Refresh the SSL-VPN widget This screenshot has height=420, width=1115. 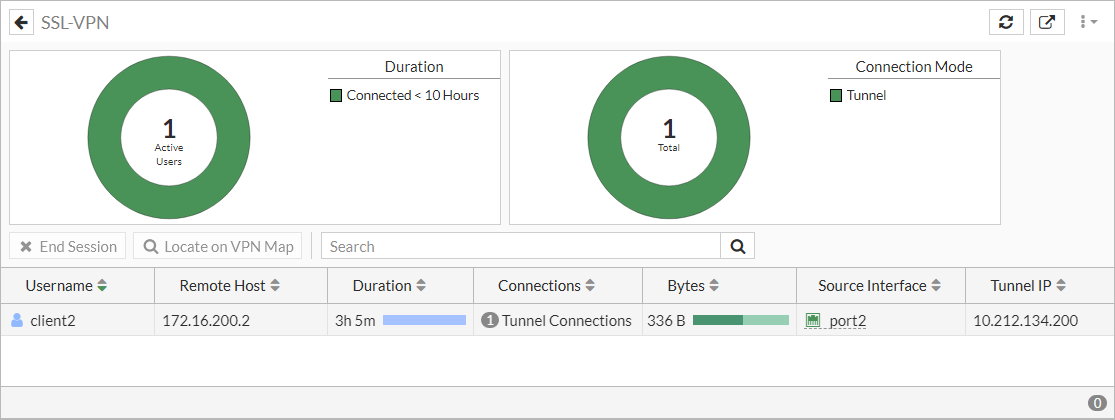[x=1006, y=22]
